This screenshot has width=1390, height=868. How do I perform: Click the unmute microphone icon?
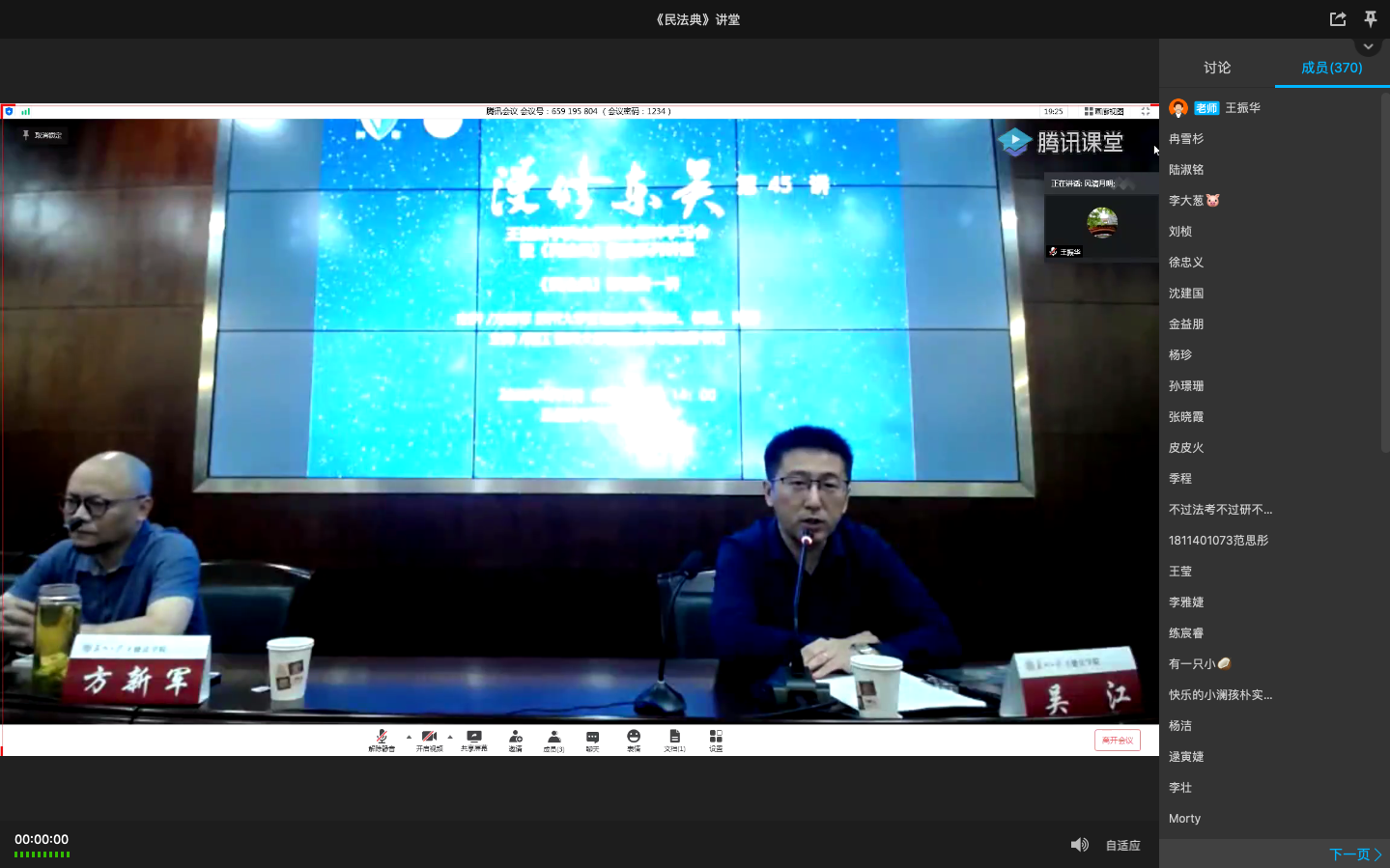[382, 738]
